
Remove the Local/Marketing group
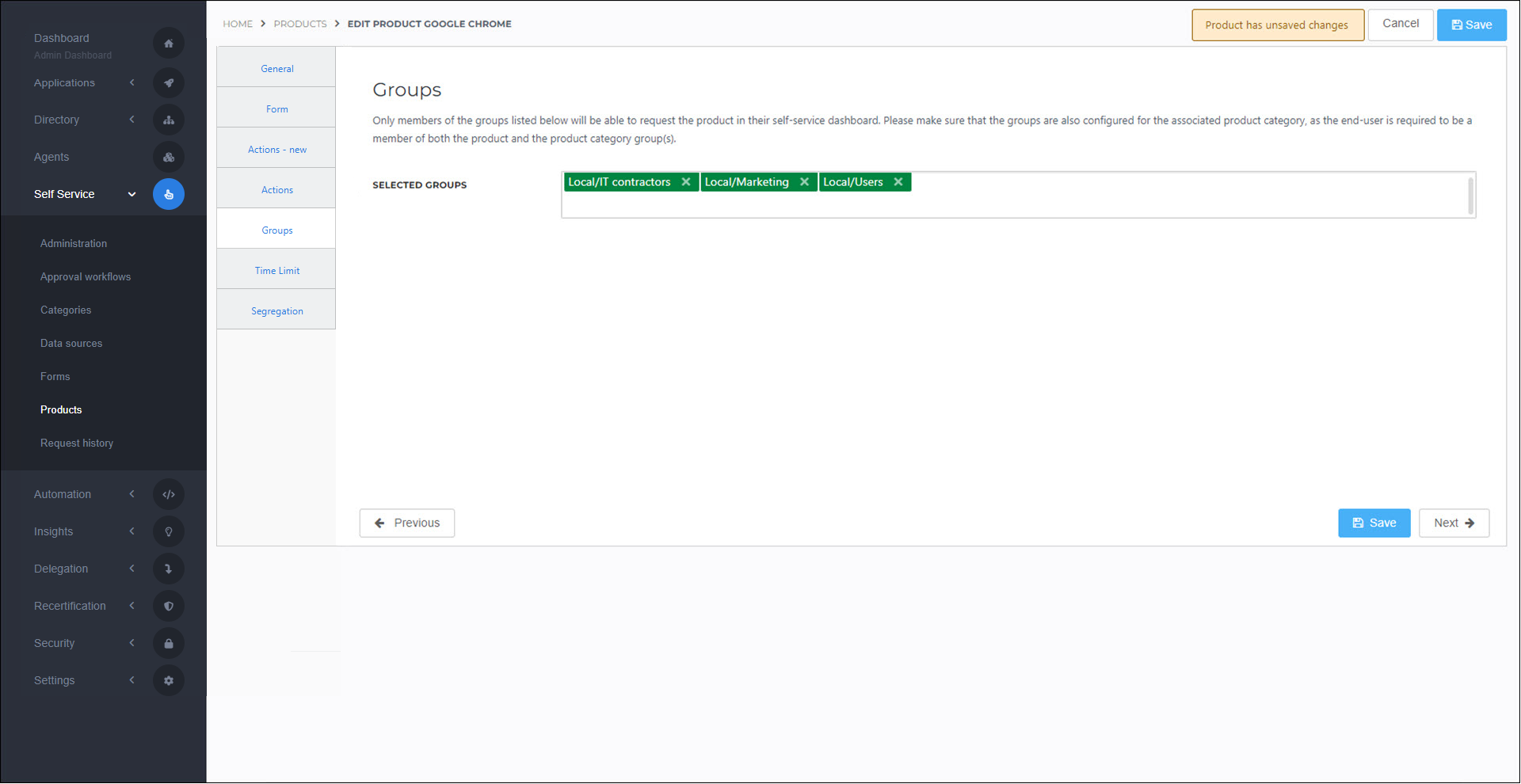804,181
